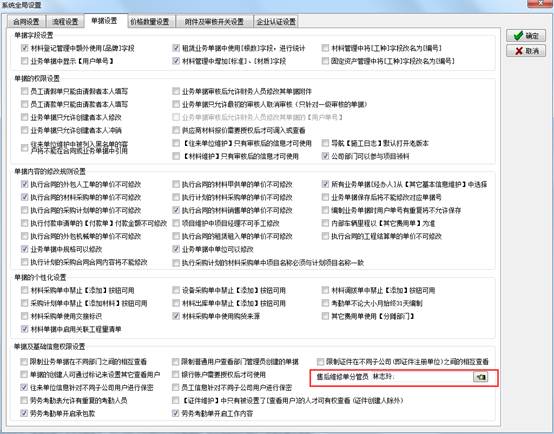Open the 流程设置 tab
This screenshot has width=554, height=434.
65,22
